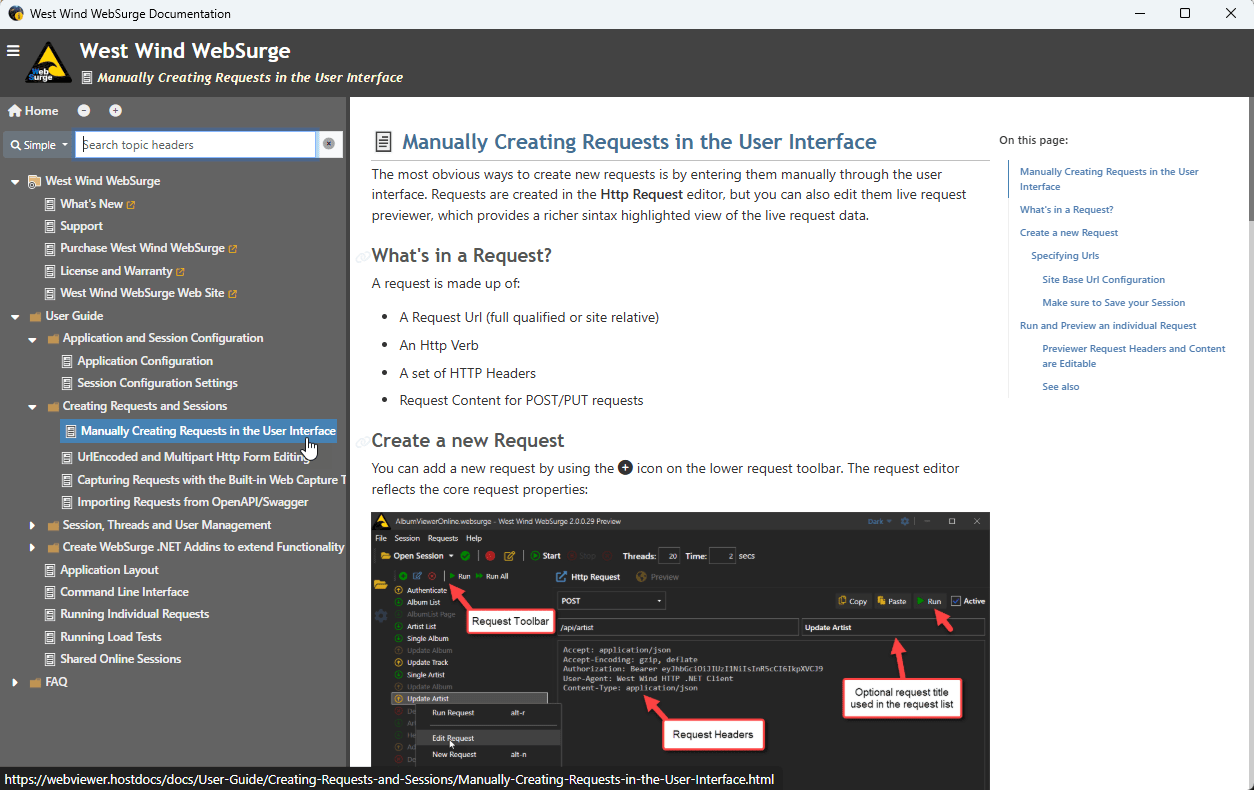The height and width of the screenshot is (790, 1254).
Task: Open Capturing Requests with Web Capture topic
Action: [x=212, y=480]
